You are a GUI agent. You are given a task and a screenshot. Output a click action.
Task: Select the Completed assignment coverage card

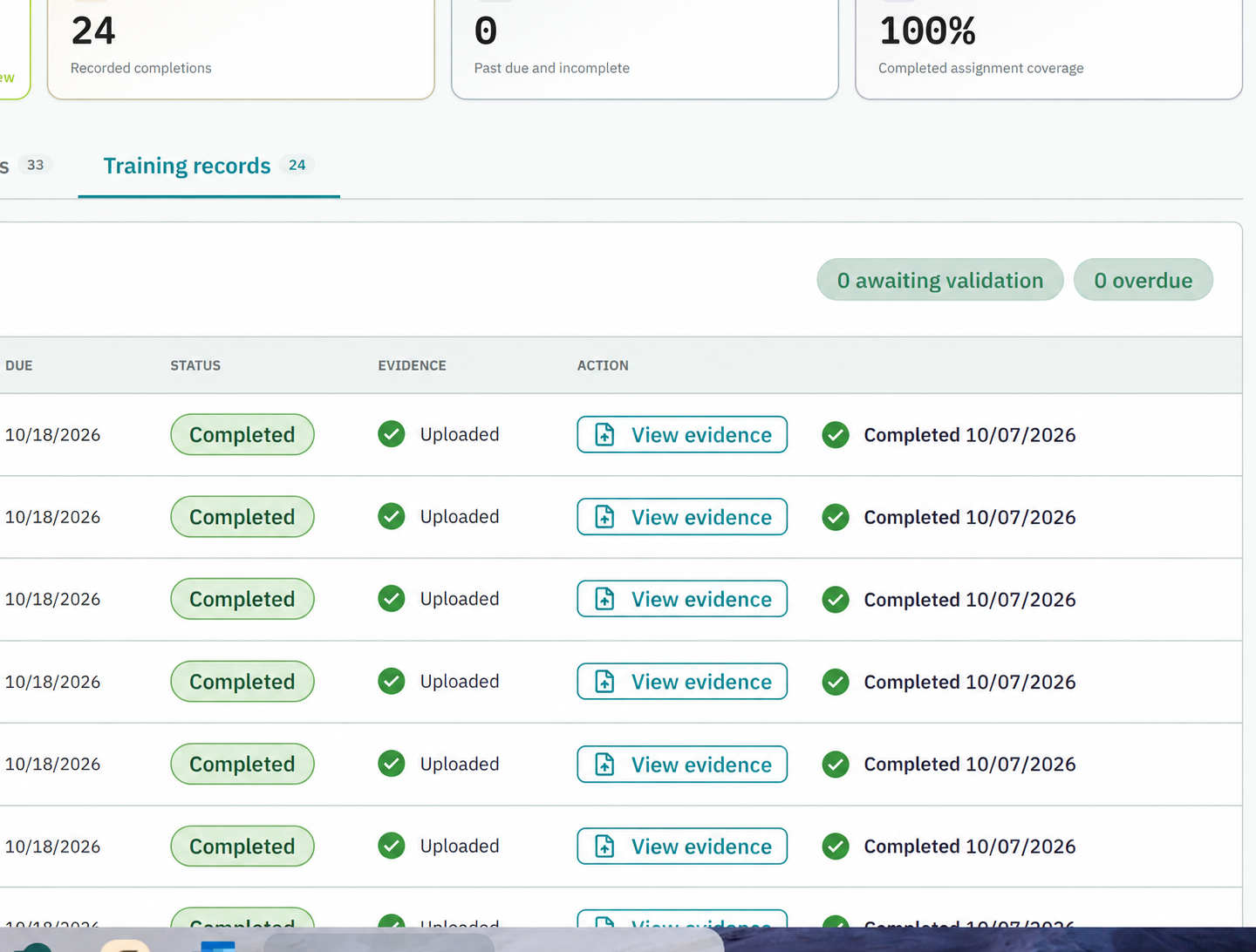[1048, 49]
